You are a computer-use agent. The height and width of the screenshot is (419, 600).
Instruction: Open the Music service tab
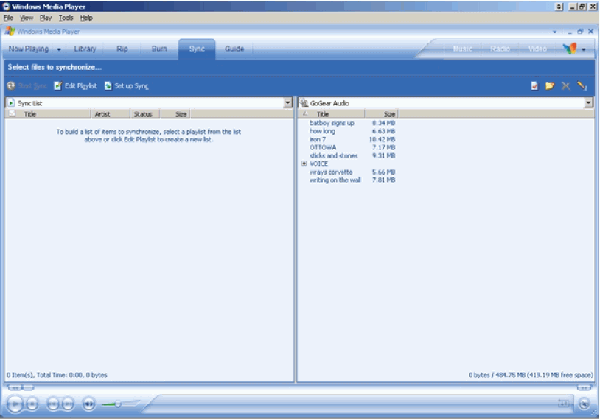pos(463,49)
